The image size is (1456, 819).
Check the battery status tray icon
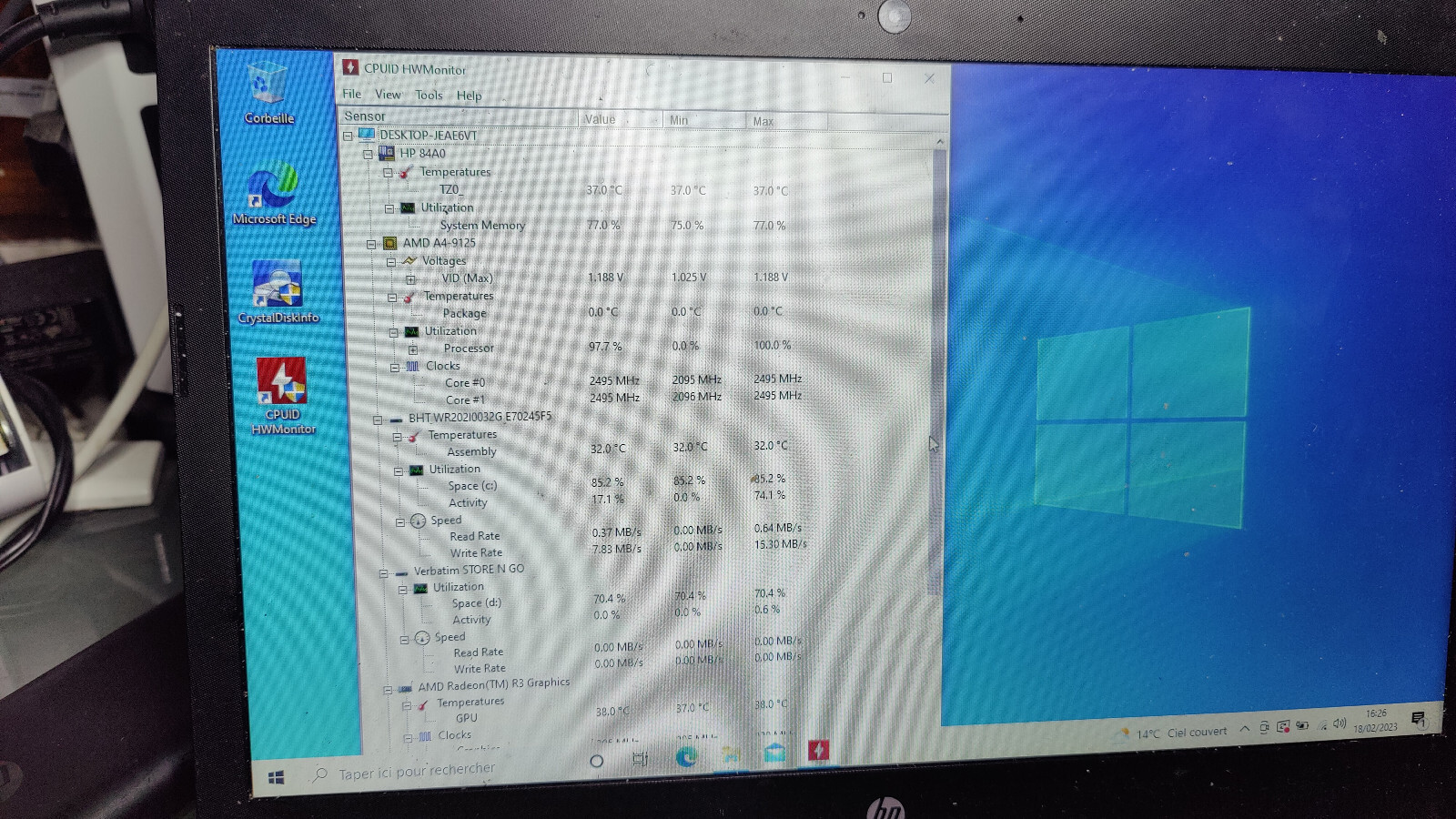point(1302,726)
